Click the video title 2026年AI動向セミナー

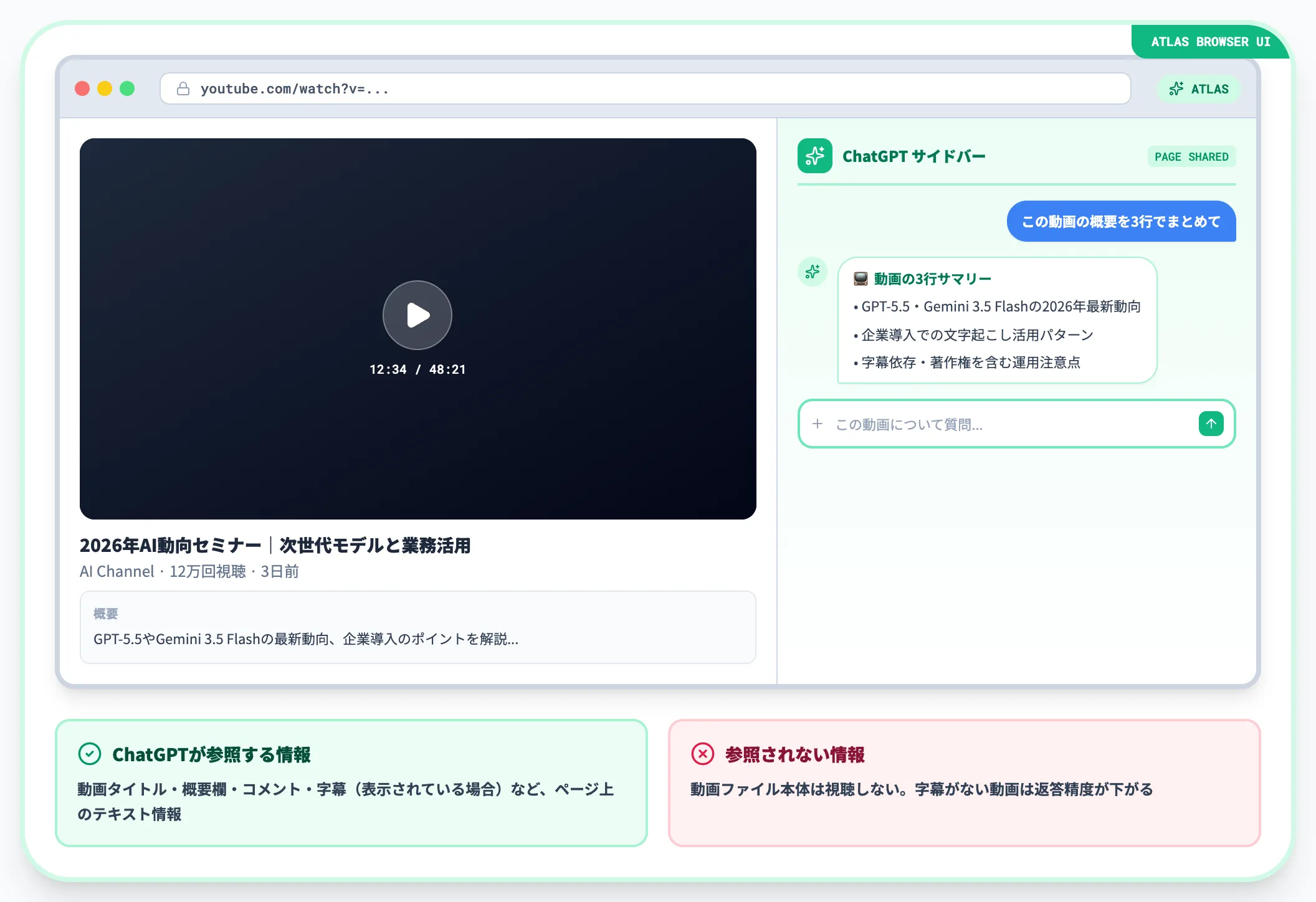275,545
